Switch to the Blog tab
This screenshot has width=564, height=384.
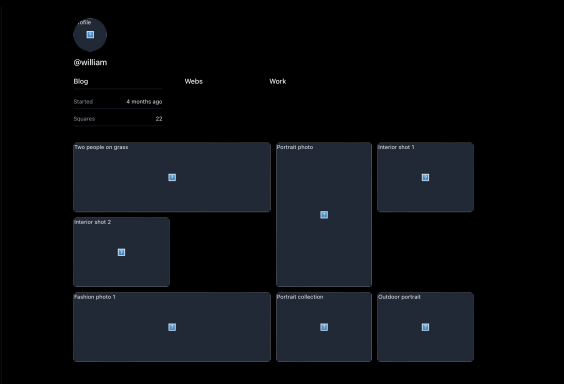81,81
